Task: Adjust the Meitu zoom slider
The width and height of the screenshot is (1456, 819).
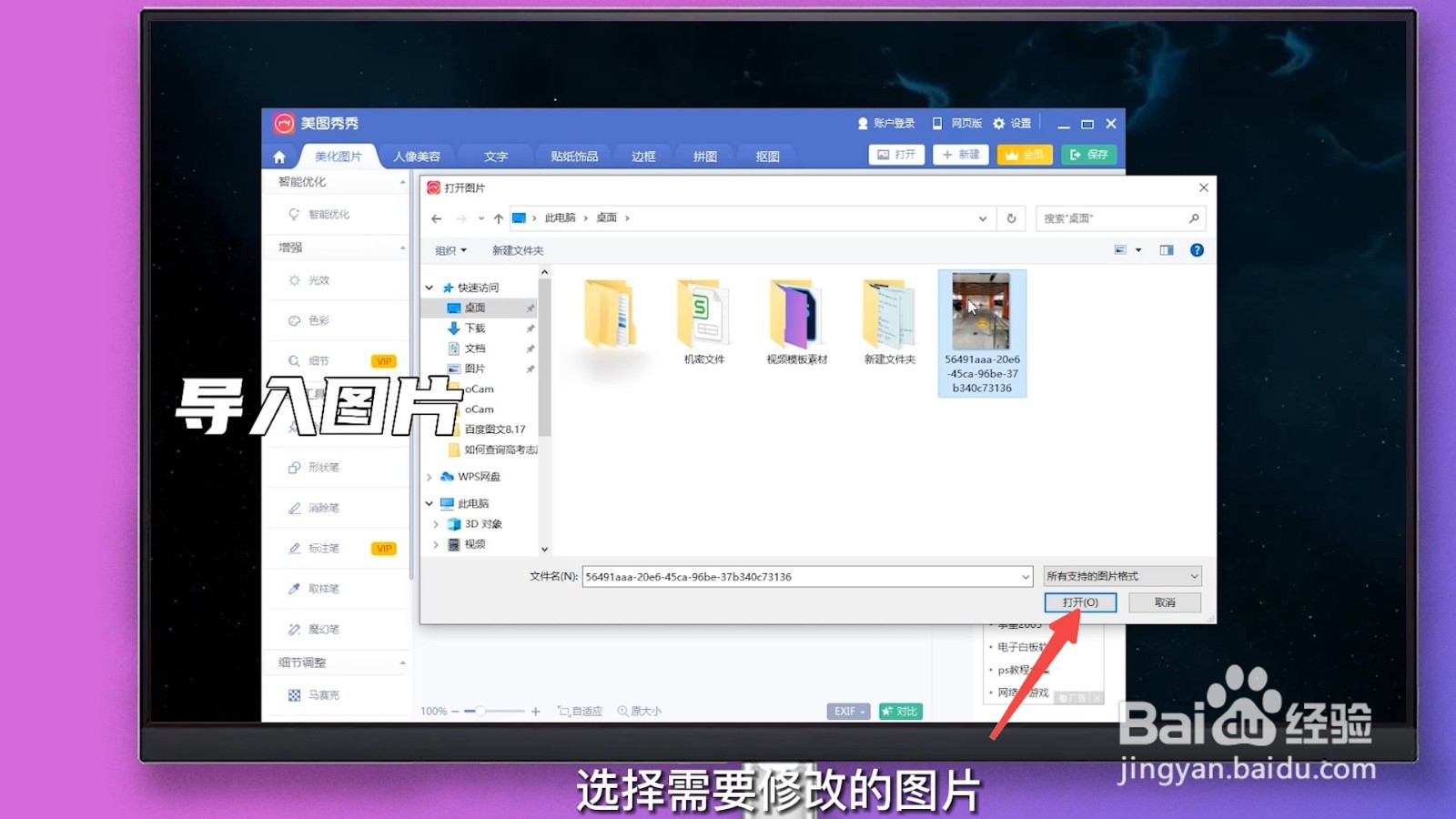Action: (480, 712)
